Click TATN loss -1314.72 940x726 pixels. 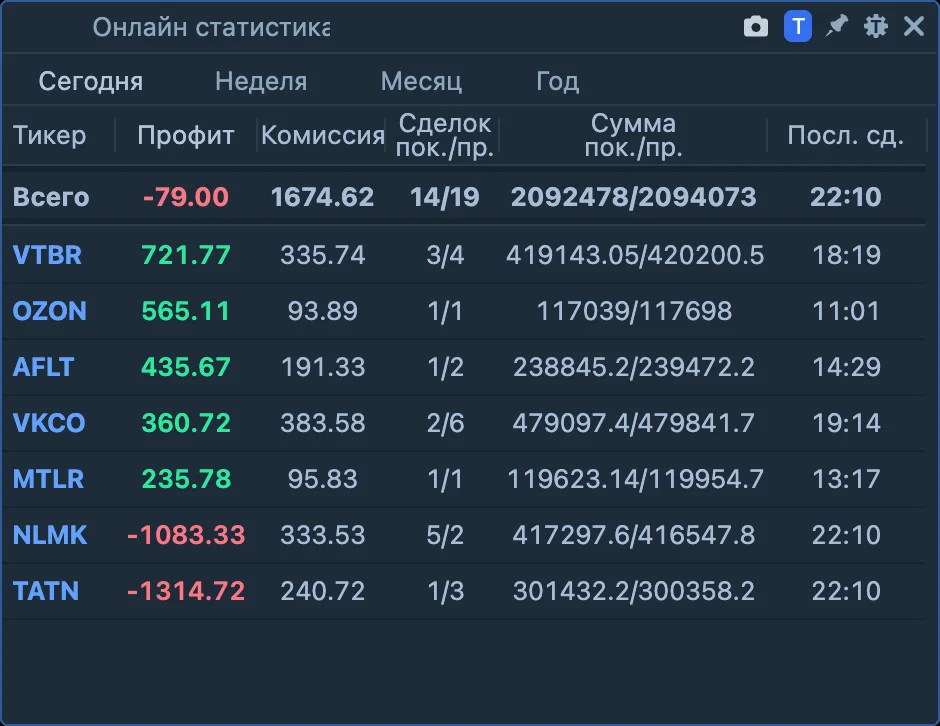pyautogui.click(x=186, y=591)
